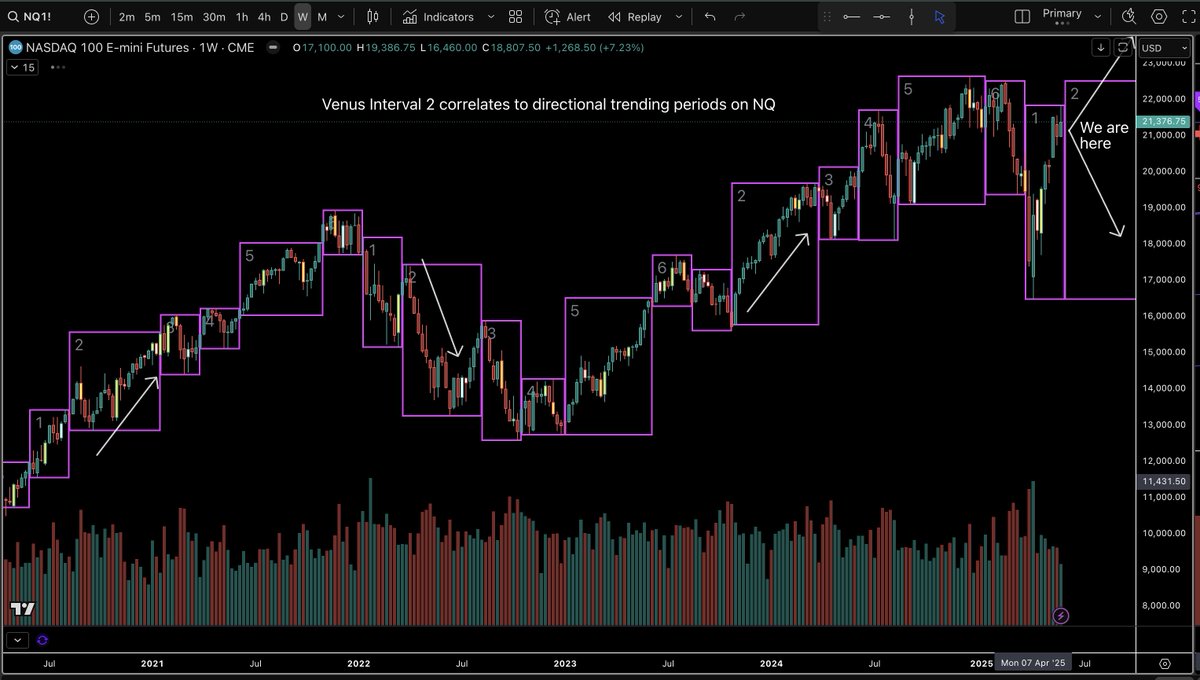Viewport: 1200px width, 680px height.
Task: Select the vertical line drawing tool
Action: tap(911, 17)
